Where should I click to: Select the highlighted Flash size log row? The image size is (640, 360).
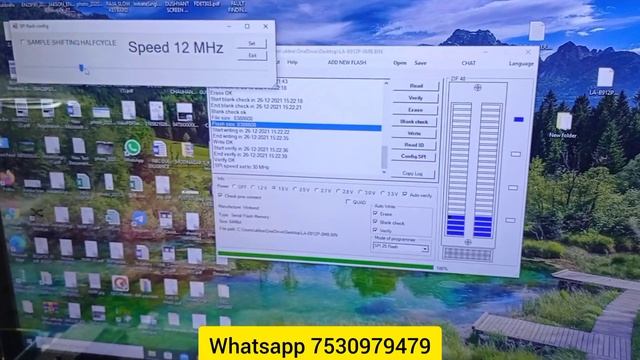(296, 126)
